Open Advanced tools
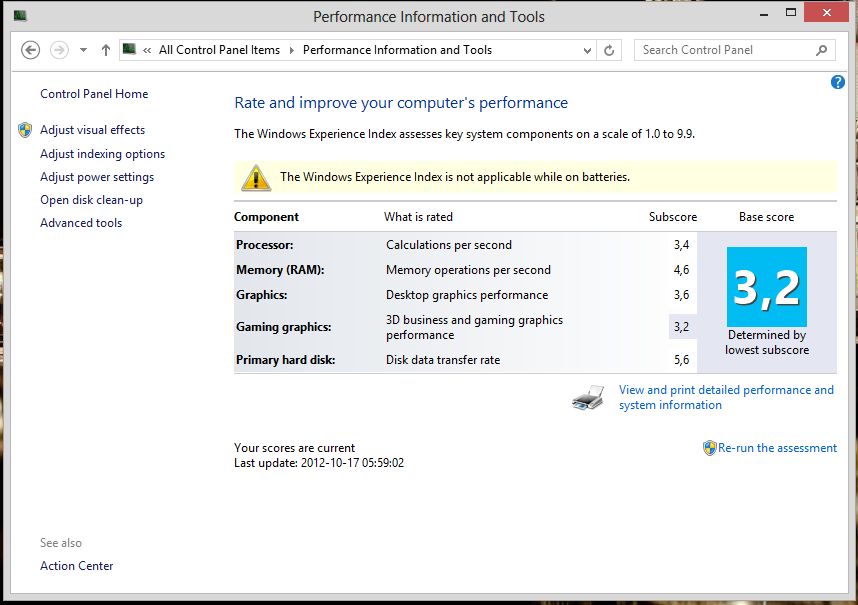The image size is (858, 605). point(81,223)
